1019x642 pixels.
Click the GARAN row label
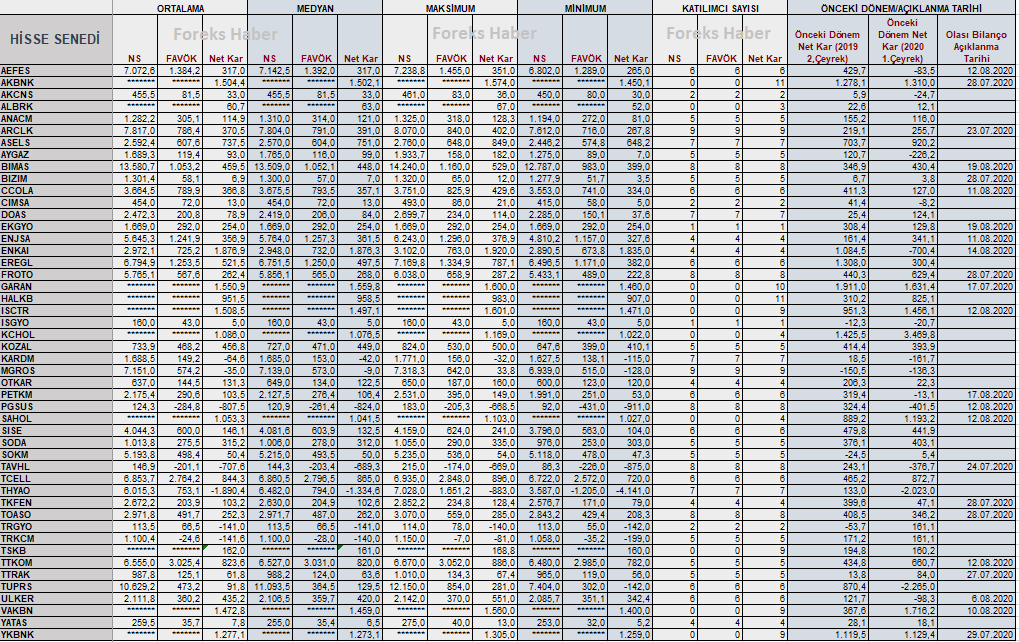[56, 287]
